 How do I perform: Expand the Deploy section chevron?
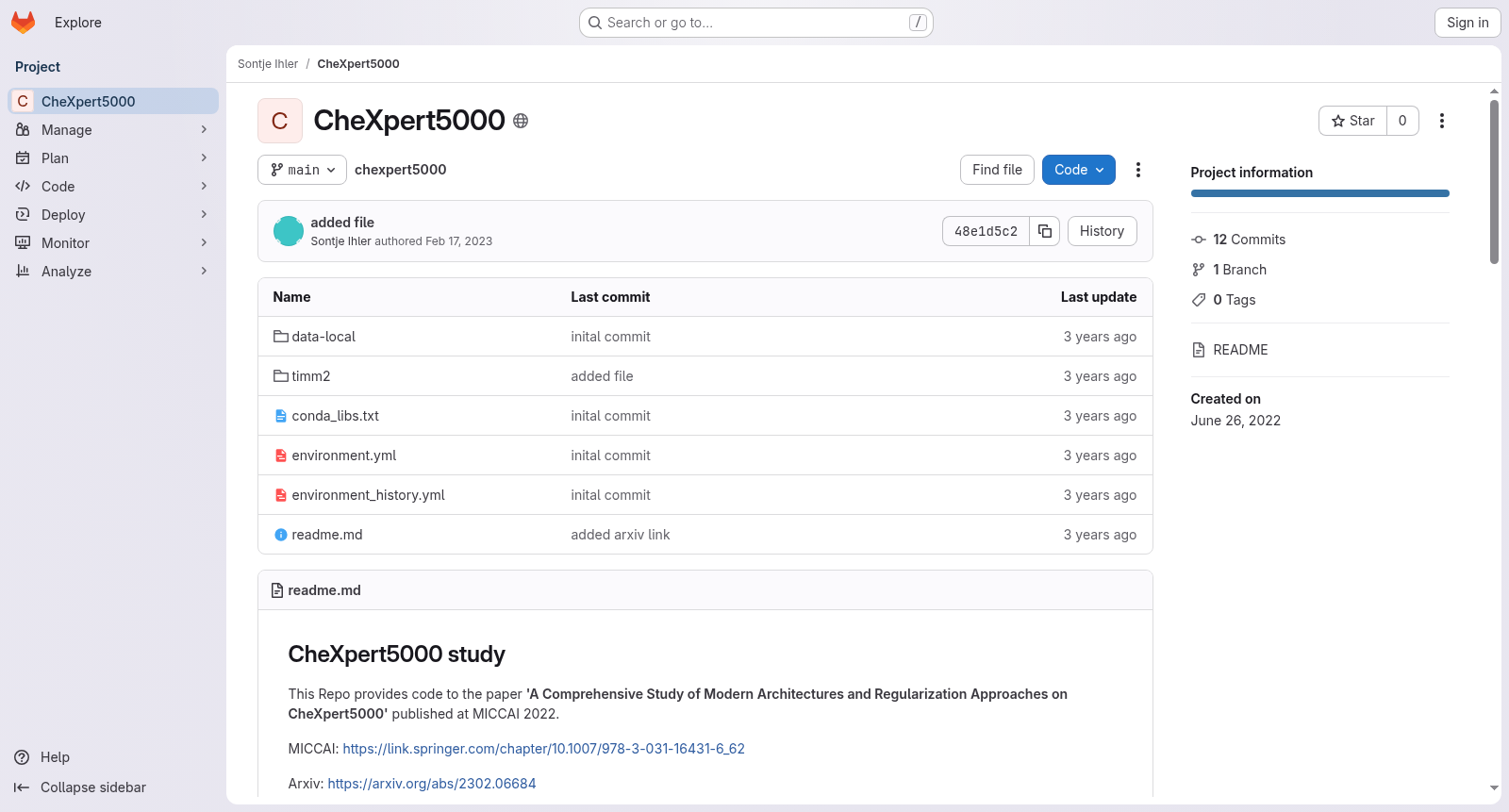pos(204,215)
